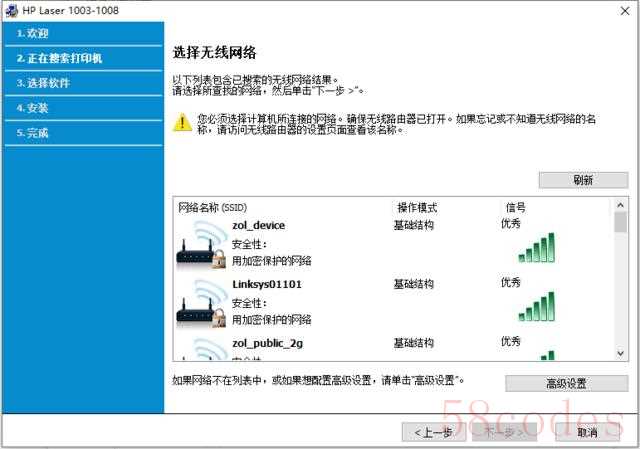Click the network list scroll down arrow
Viewport: 640px width, 449px height.
coord(620,353)
